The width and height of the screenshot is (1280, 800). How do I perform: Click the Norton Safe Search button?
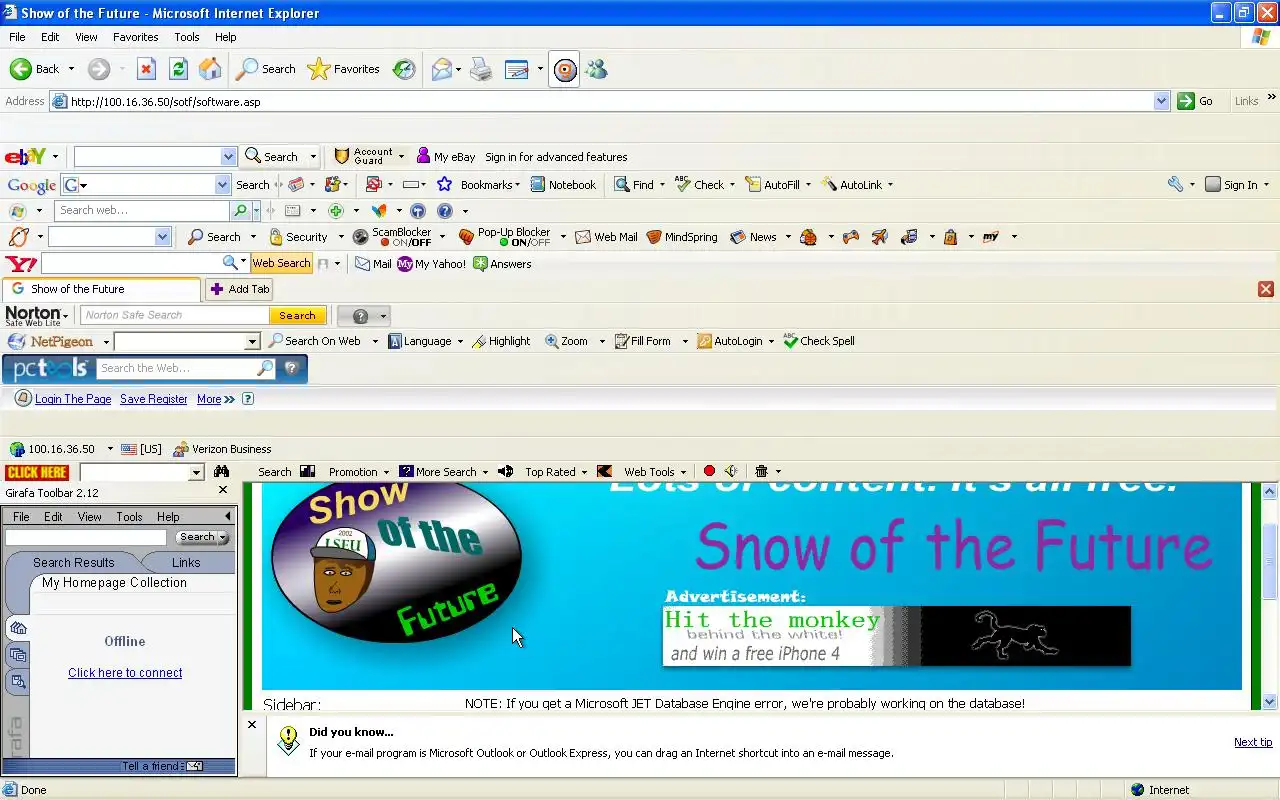297,315
